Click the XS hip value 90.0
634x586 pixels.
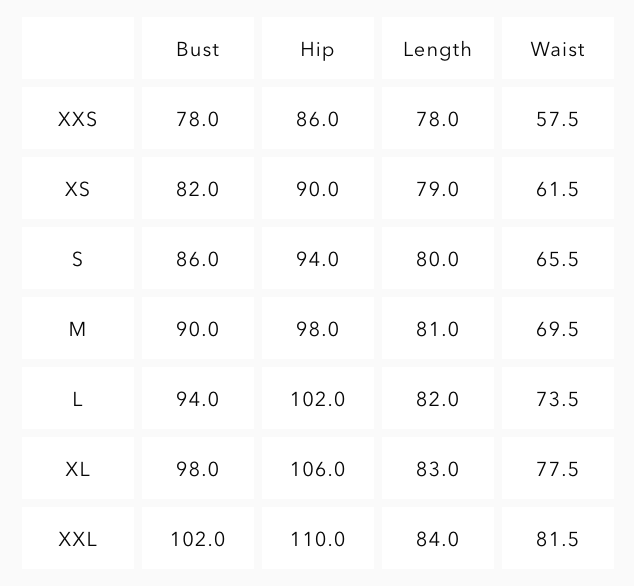(318, 189)
